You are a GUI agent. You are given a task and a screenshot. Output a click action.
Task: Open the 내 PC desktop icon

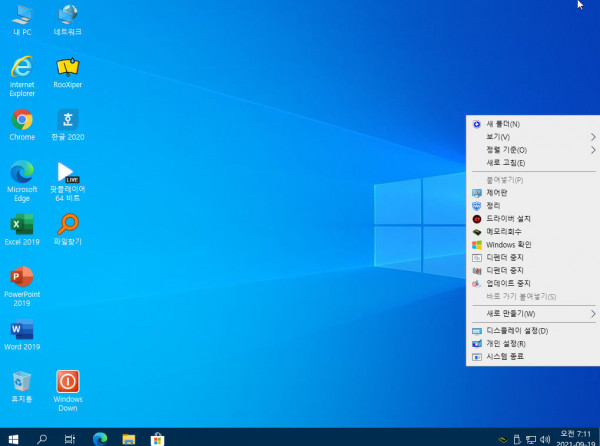pyautogui.click(x=22, y=20)
